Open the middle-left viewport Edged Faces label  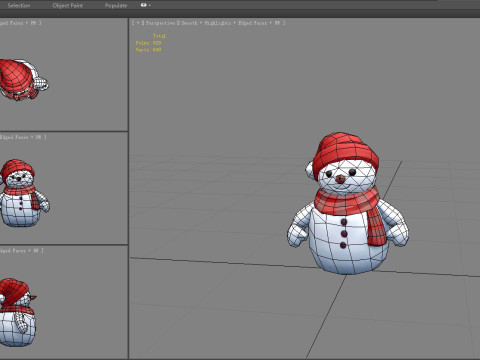pyautogui.click(x=14, y=137)
